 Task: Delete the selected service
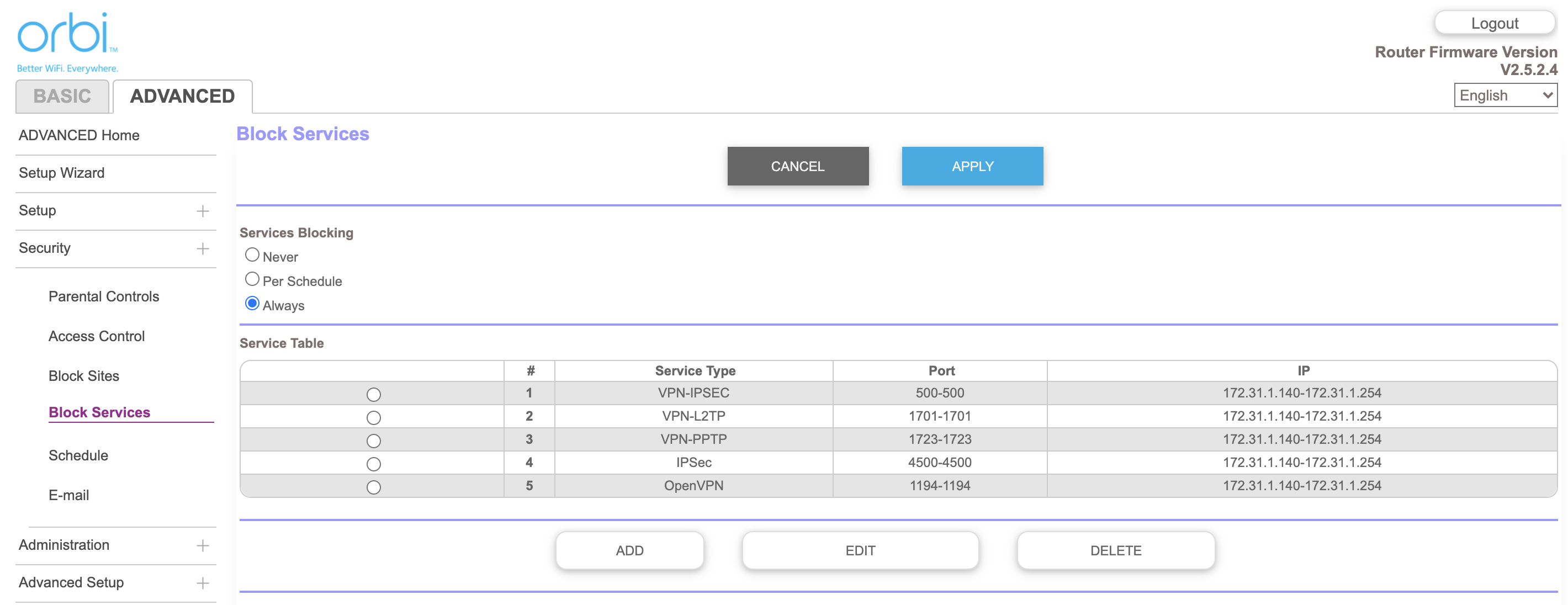(1116, 550)
